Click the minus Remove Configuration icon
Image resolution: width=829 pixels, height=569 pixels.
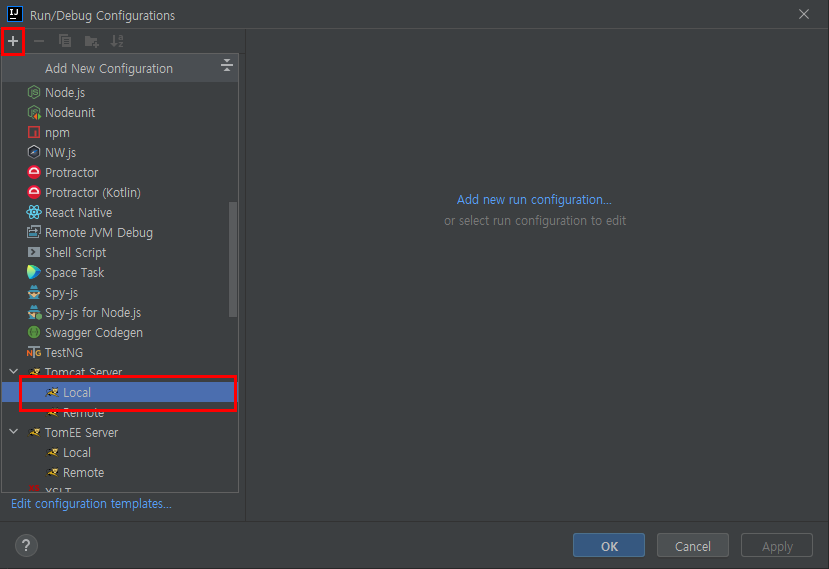[x=39, y=41]
